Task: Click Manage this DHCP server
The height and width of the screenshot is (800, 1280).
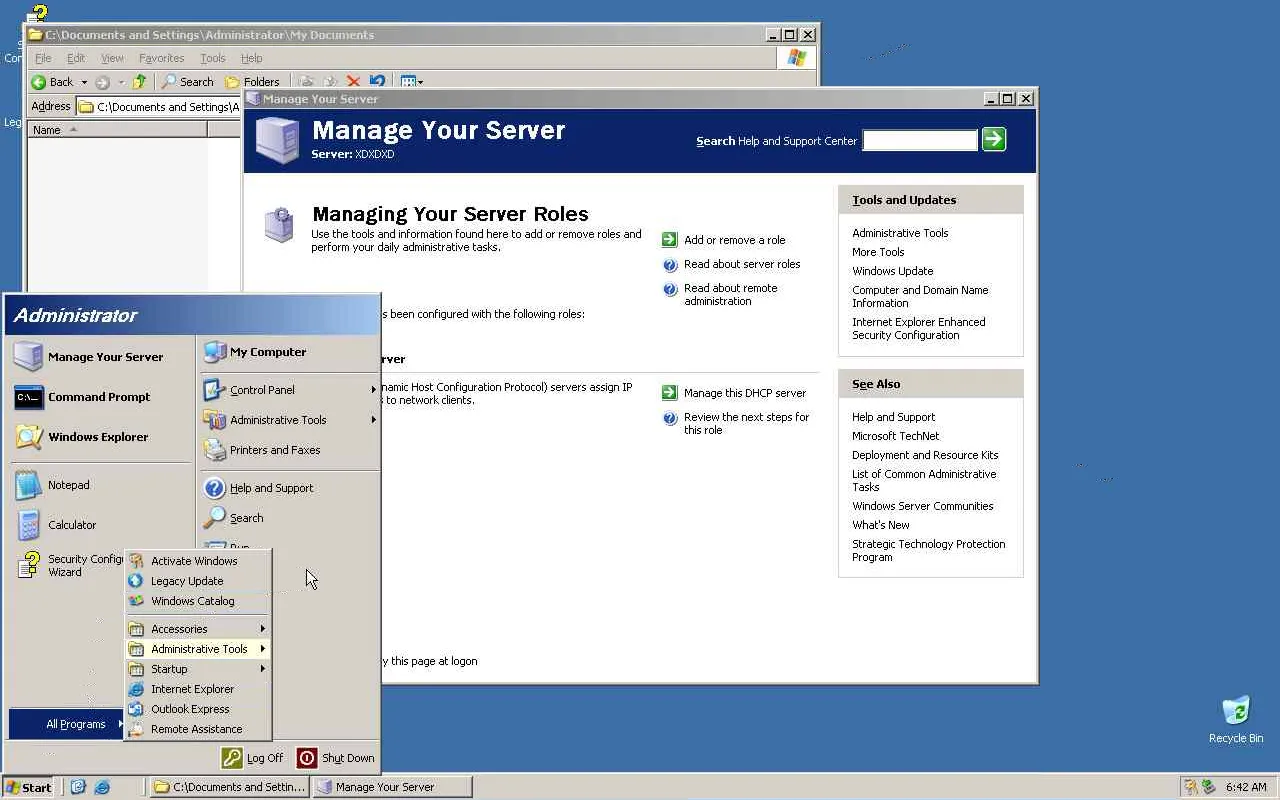Action: tap(745, 393)
